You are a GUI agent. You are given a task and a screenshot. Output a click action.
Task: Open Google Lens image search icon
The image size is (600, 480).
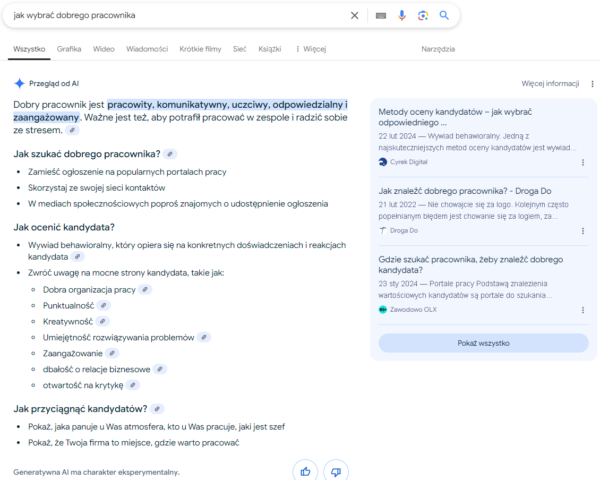(423, 15)
